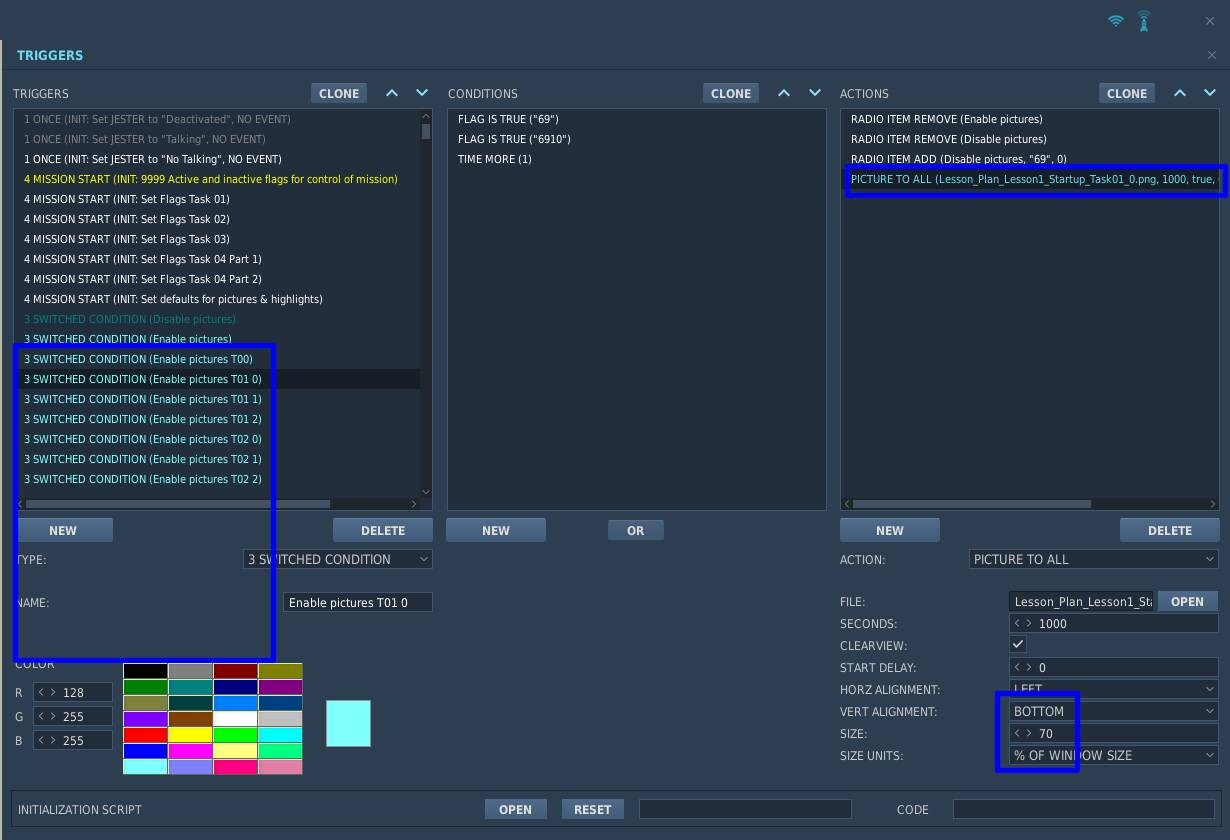The height and width of the screenshot is (840, 1230).
Task: Clone the selected trigger
Action: (x=339, y=93)
